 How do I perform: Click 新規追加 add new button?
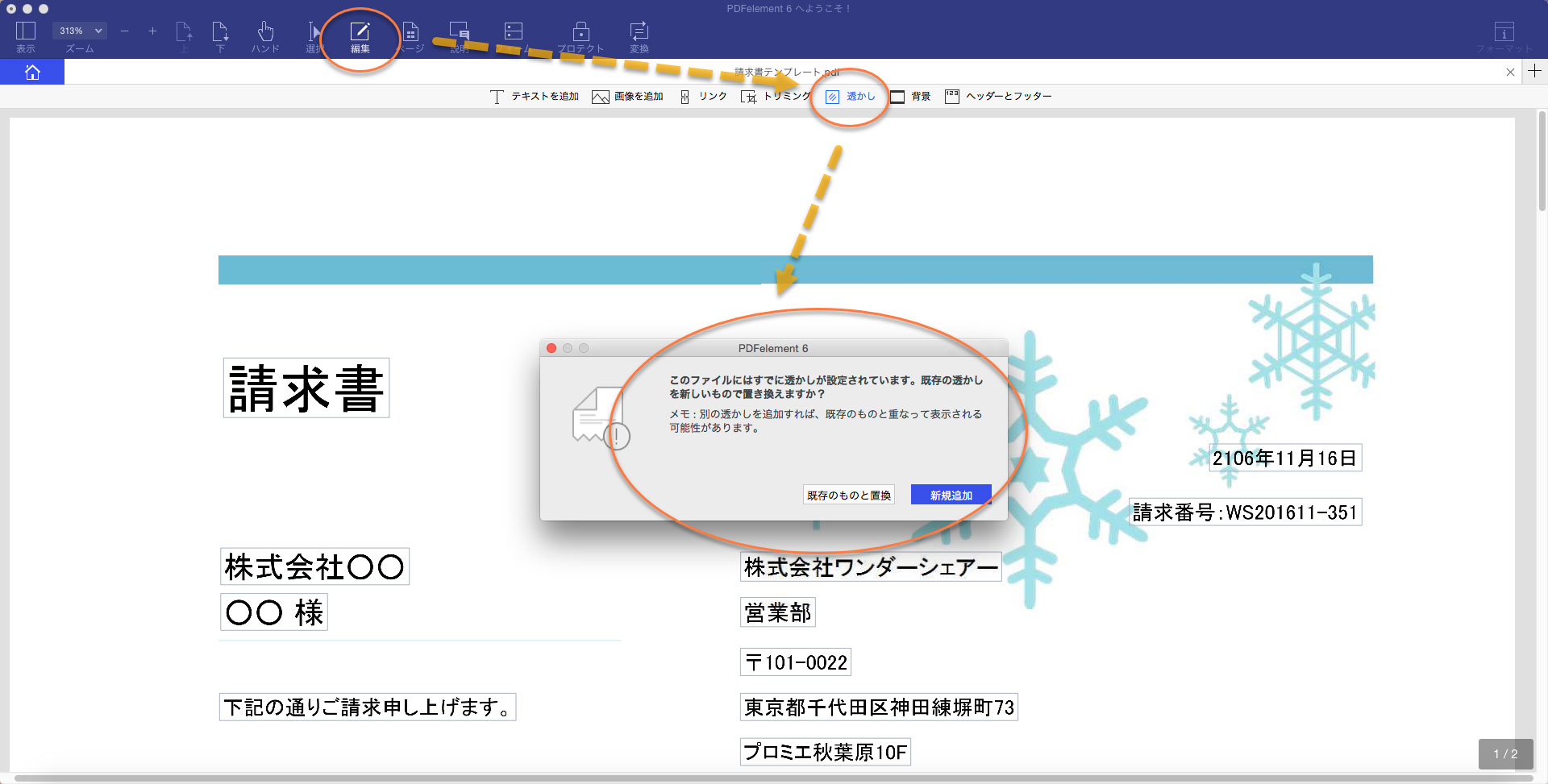951,495
